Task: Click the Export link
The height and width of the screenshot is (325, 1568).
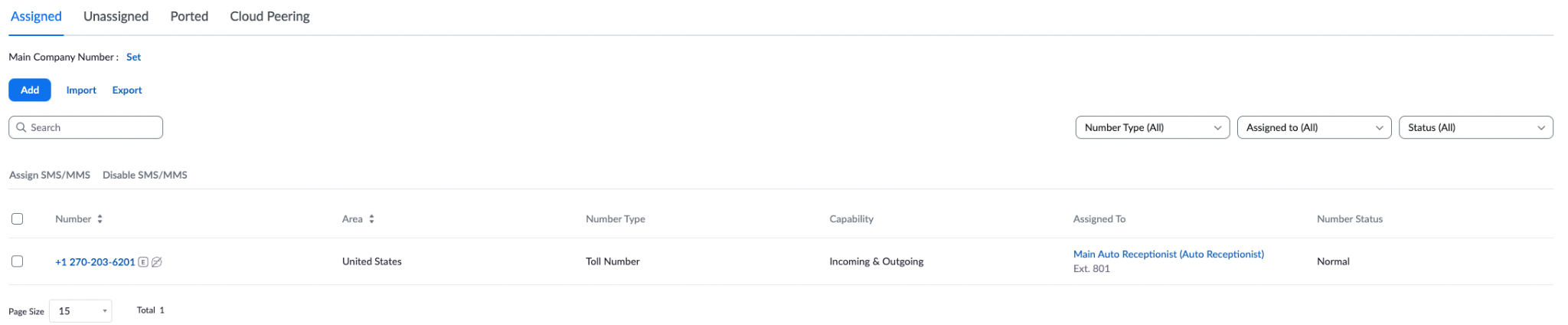Action: pyautogui.click(x=127, y=90)
